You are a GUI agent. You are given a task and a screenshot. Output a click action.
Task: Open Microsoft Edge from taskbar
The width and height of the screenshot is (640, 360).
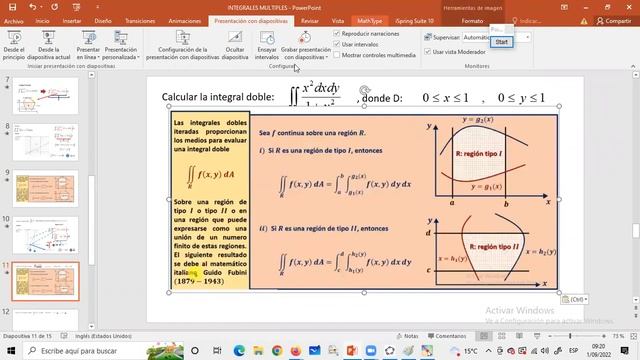(x=239, y=351)
